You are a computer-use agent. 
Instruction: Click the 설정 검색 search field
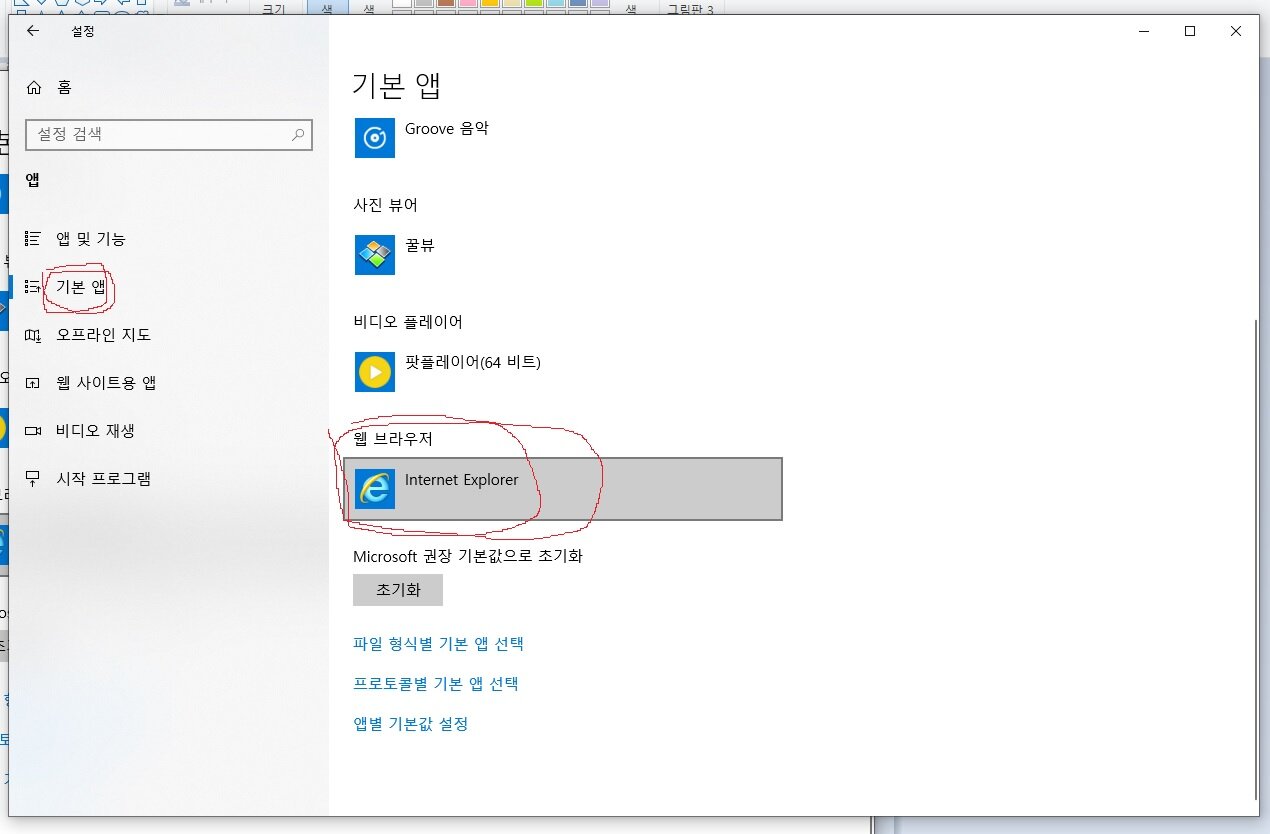pos(160,134)
